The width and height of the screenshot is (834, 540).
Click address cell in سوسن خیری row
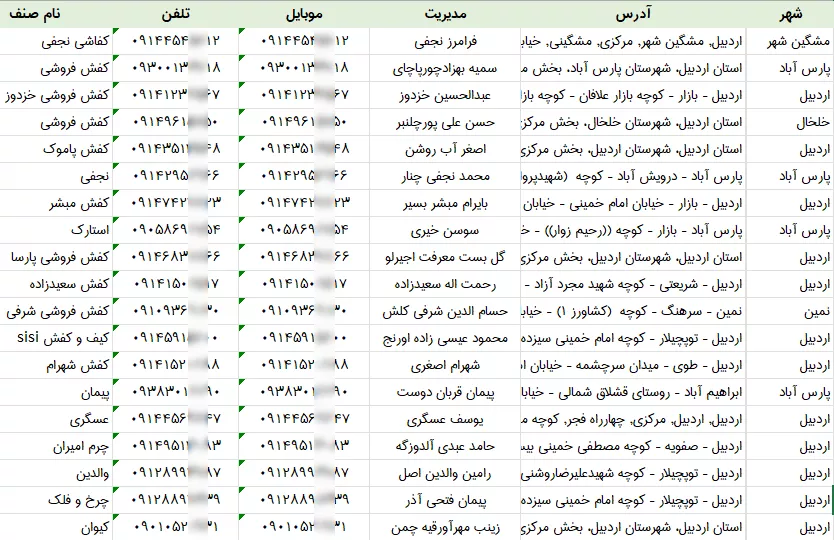(633, 230)
